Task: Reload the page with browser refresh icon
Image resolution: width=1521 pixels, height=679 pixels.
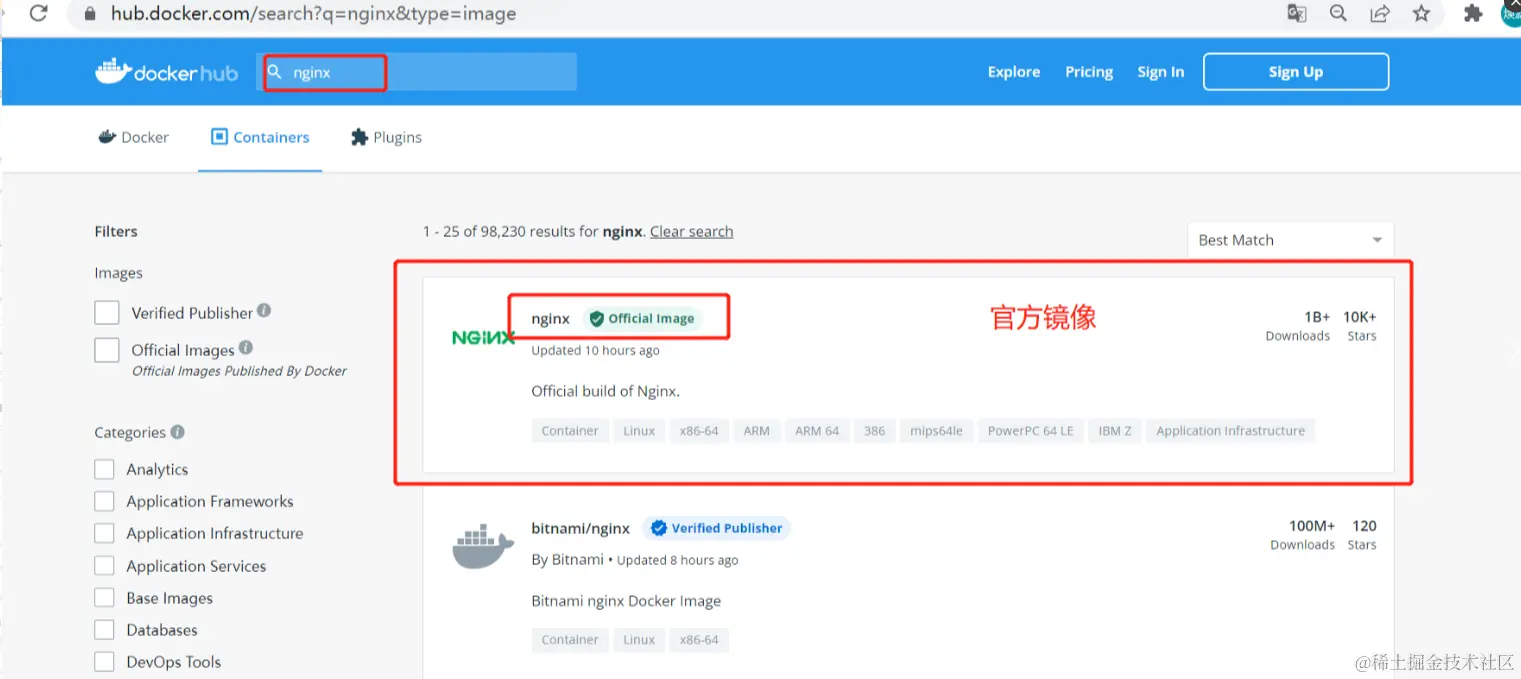Action: click(39, 14)
